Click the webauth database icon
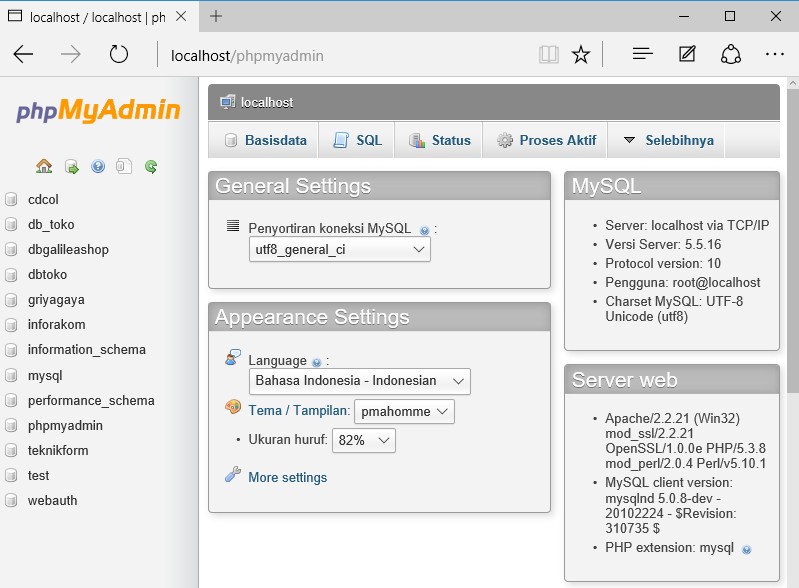 [x=11, y=500]
